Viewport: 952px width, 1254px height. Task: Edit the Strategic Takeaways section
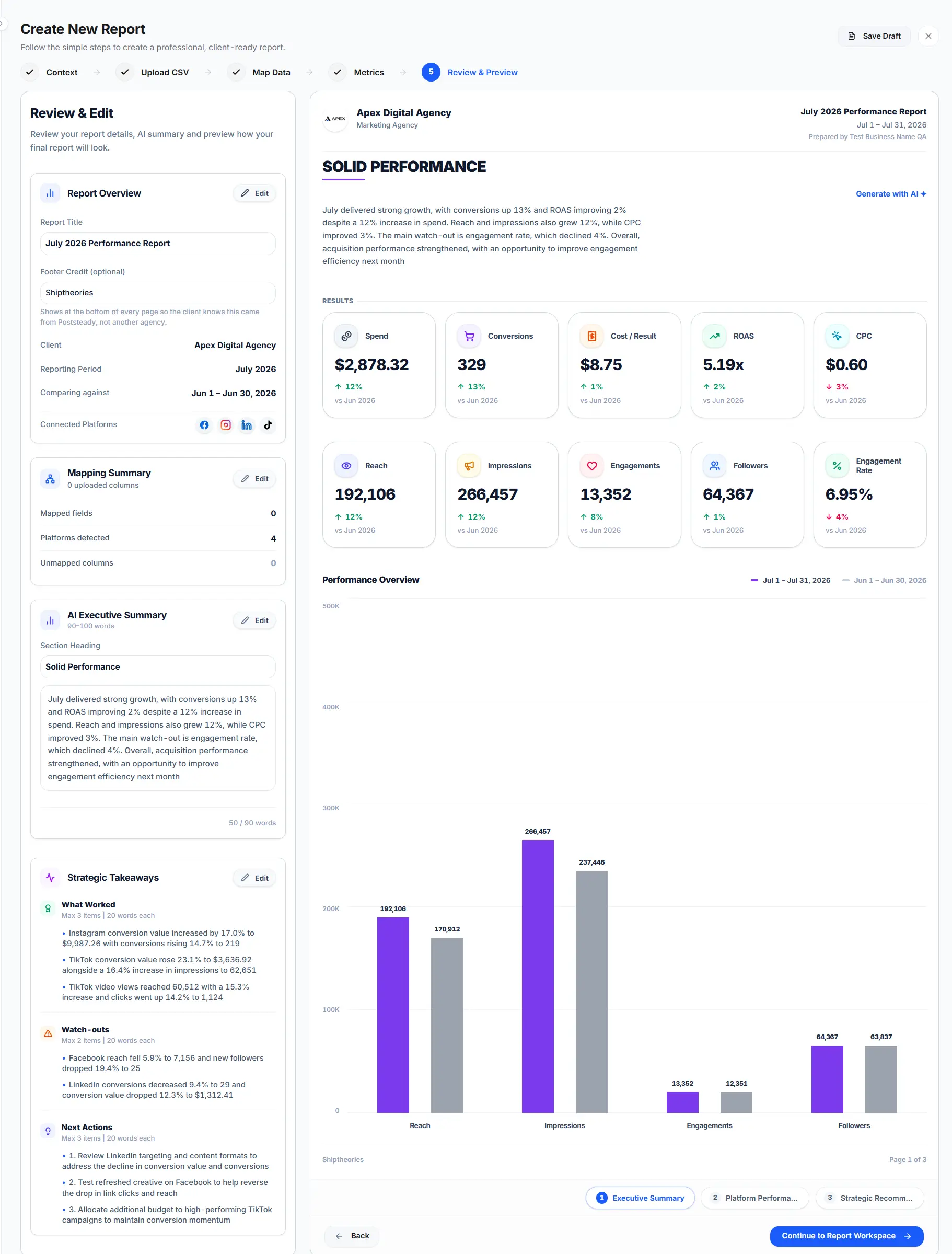point(254,878)
